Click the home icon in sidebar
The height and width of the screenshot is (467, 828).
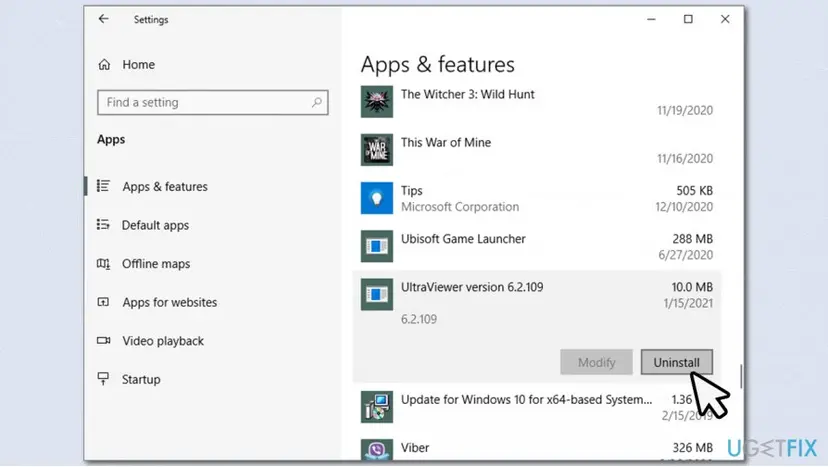pos(105,64)
